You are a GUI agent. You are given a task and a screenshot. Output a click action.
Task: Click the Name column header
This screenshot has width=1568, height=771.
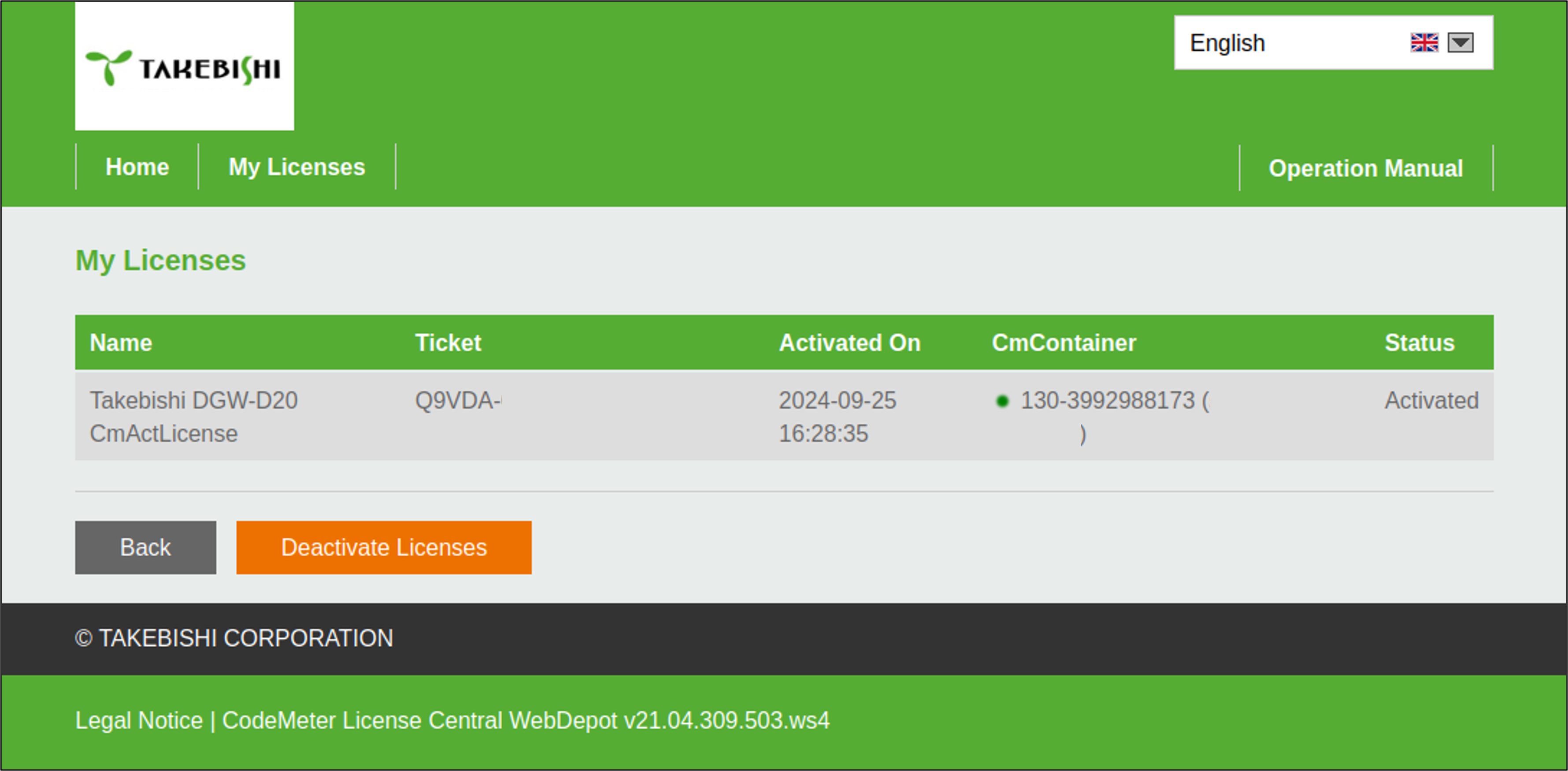tap(121, 343)
